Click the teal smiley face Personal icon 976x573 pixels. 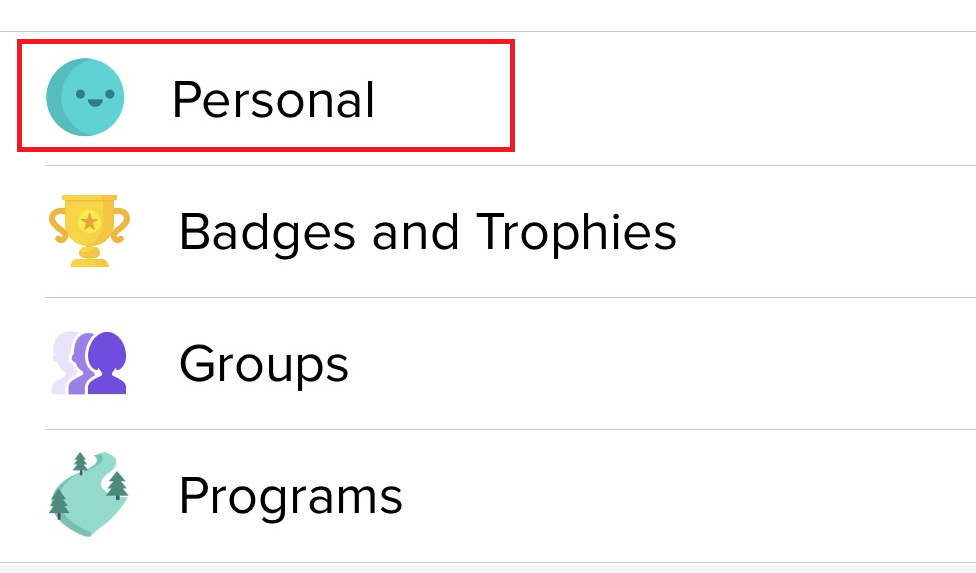[86, 97]
